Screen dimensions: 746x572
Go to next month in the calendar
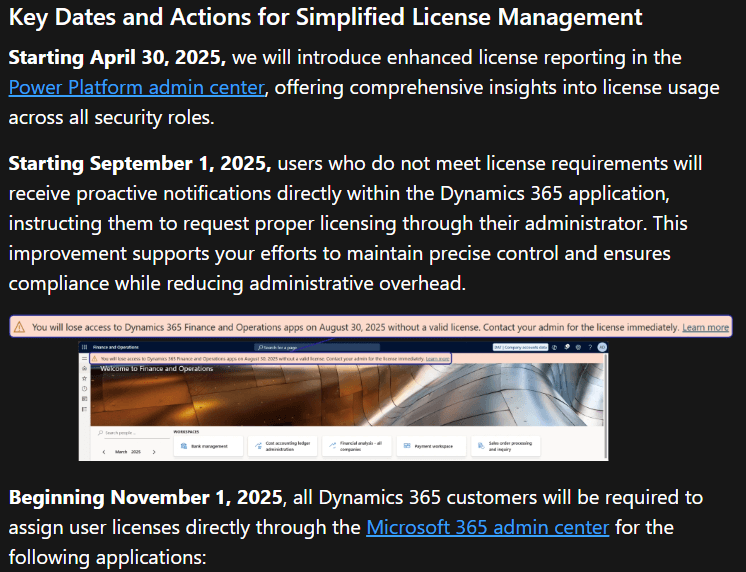(x=153, y=452)
